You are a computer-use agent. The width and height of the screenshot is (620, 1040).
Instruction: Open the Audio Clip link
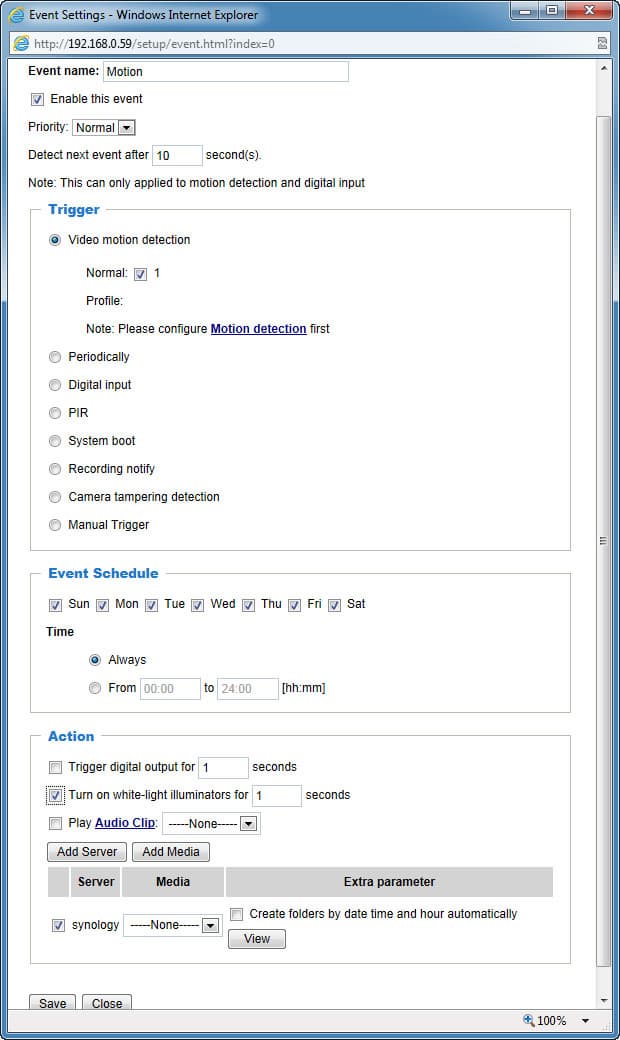(125, 824)
